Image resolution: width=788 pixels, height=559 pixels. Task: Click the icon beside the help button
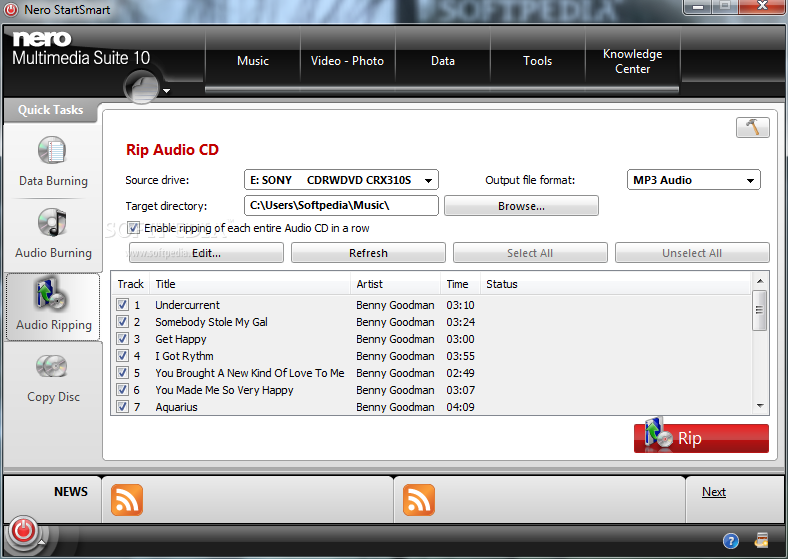coord(761,540)
